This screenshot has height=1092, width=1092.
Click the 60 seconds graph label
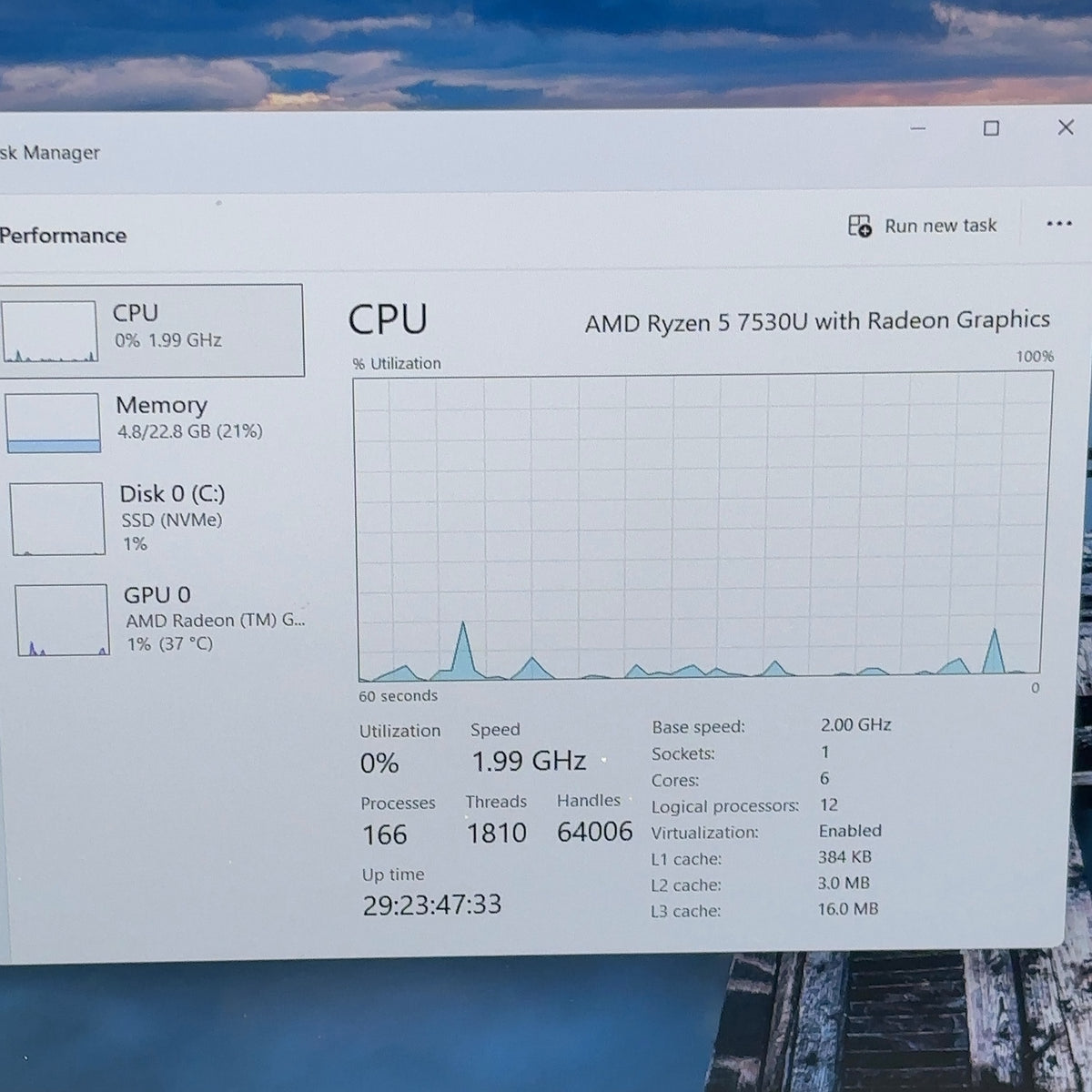coord(398,696)
